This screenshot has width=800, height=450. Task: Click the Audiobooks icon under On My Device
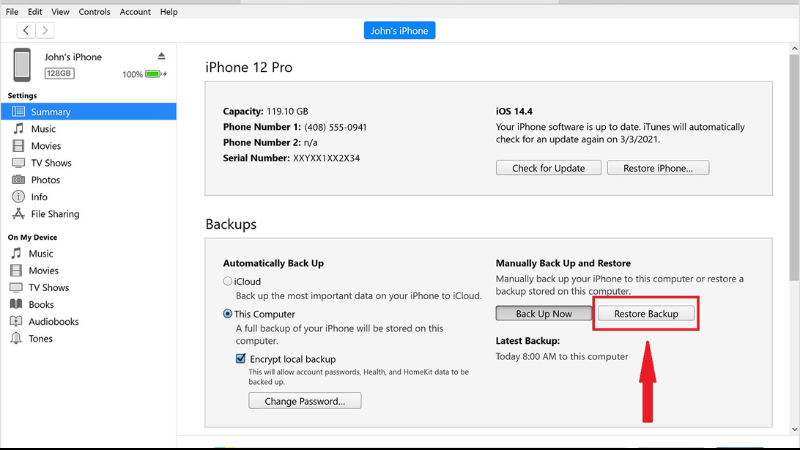16,321
